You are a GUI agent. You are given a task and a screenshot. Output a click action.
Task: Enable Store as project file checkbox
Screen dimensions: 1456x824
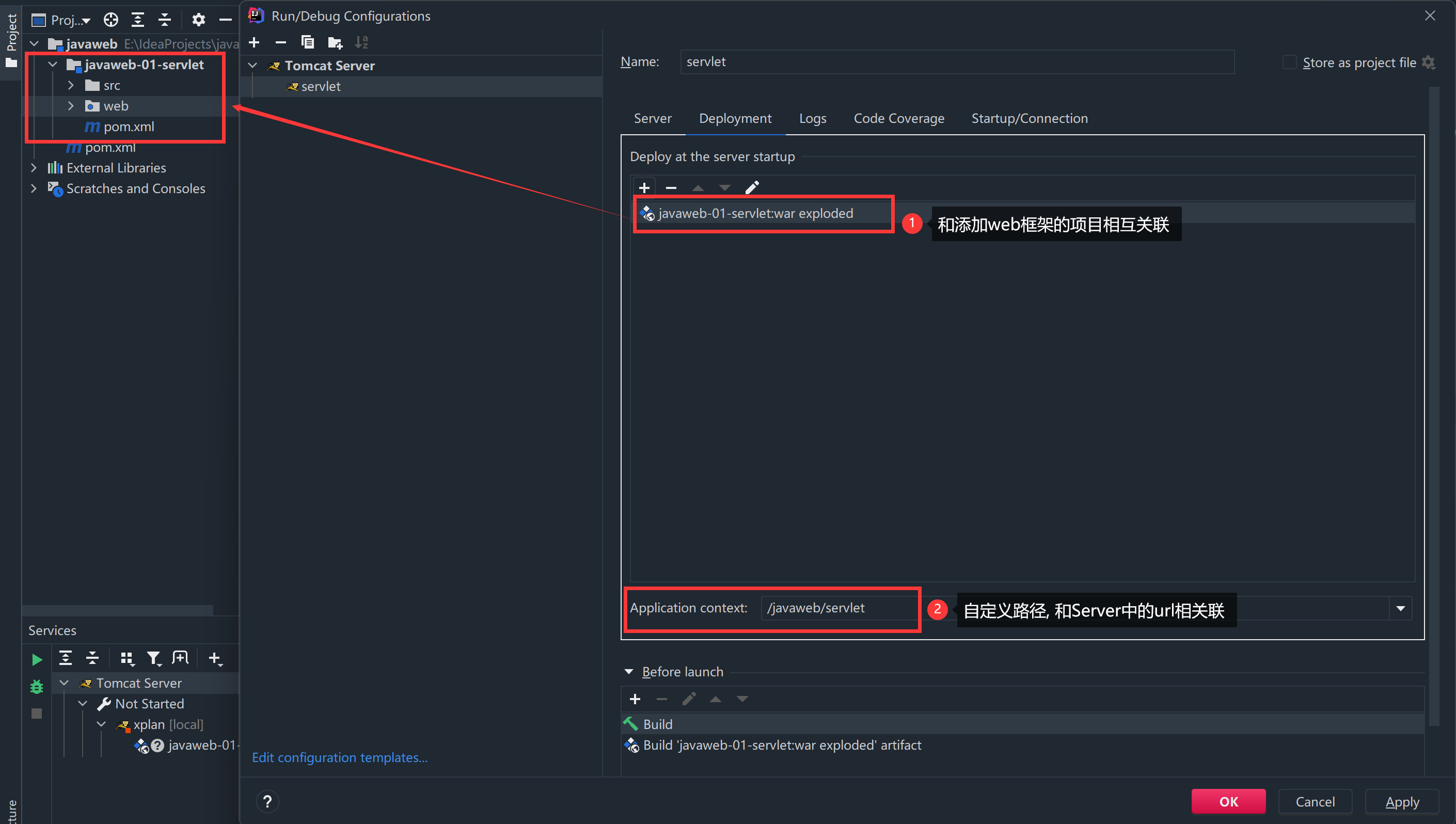click(1289, 62)
